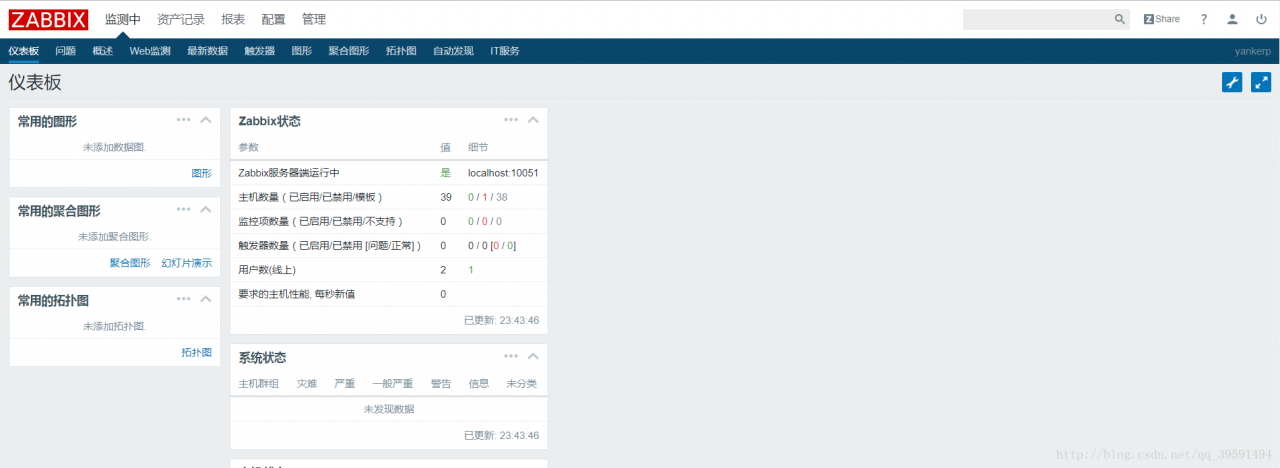Viewport: 1280px width, 468px height.
Task: Click the localhost:10051 detail text
Action: point(503,173)
